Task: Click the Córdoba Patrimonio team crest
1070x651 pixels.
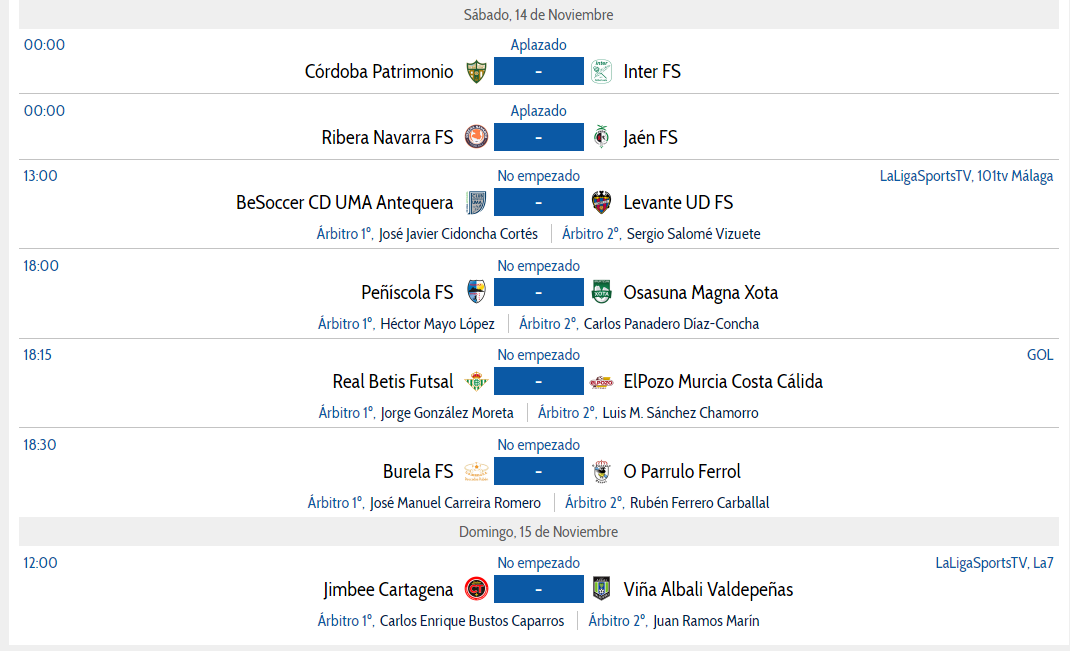Action: pyautogui.click(x=476, y=71)
